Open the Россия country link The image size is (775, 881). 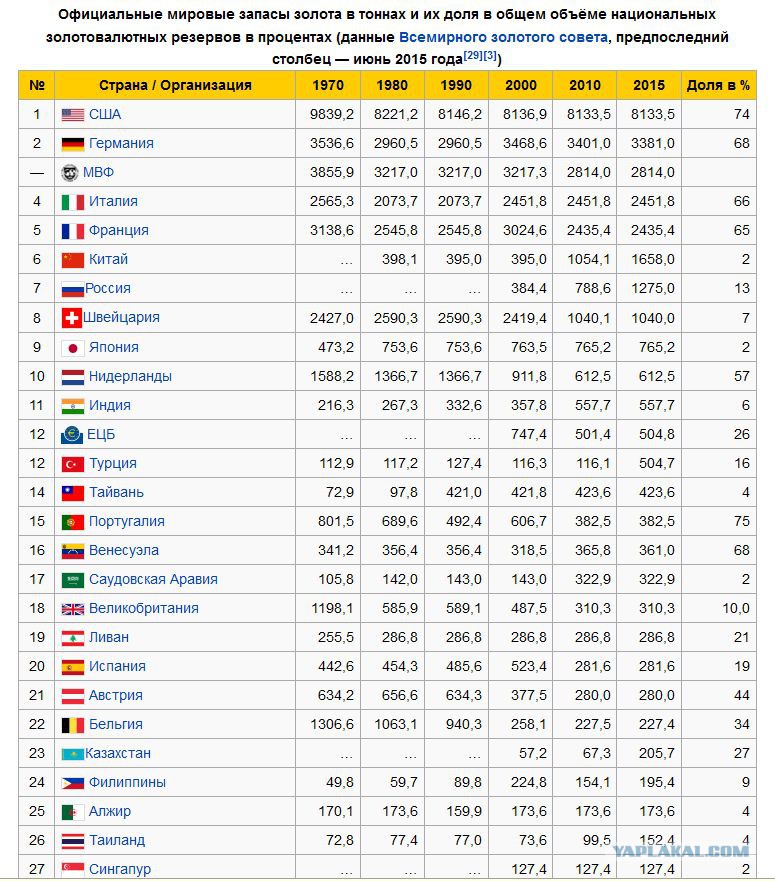point(108,288)
